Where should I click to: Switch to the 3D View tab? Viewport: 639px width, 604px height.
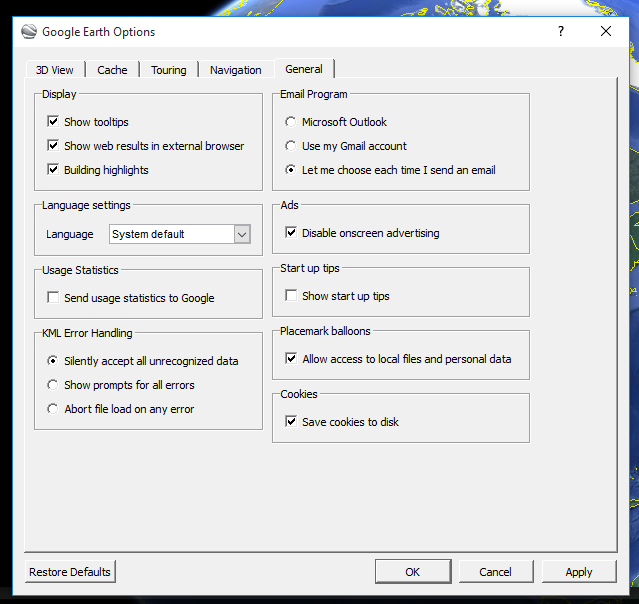pos(54,70)
